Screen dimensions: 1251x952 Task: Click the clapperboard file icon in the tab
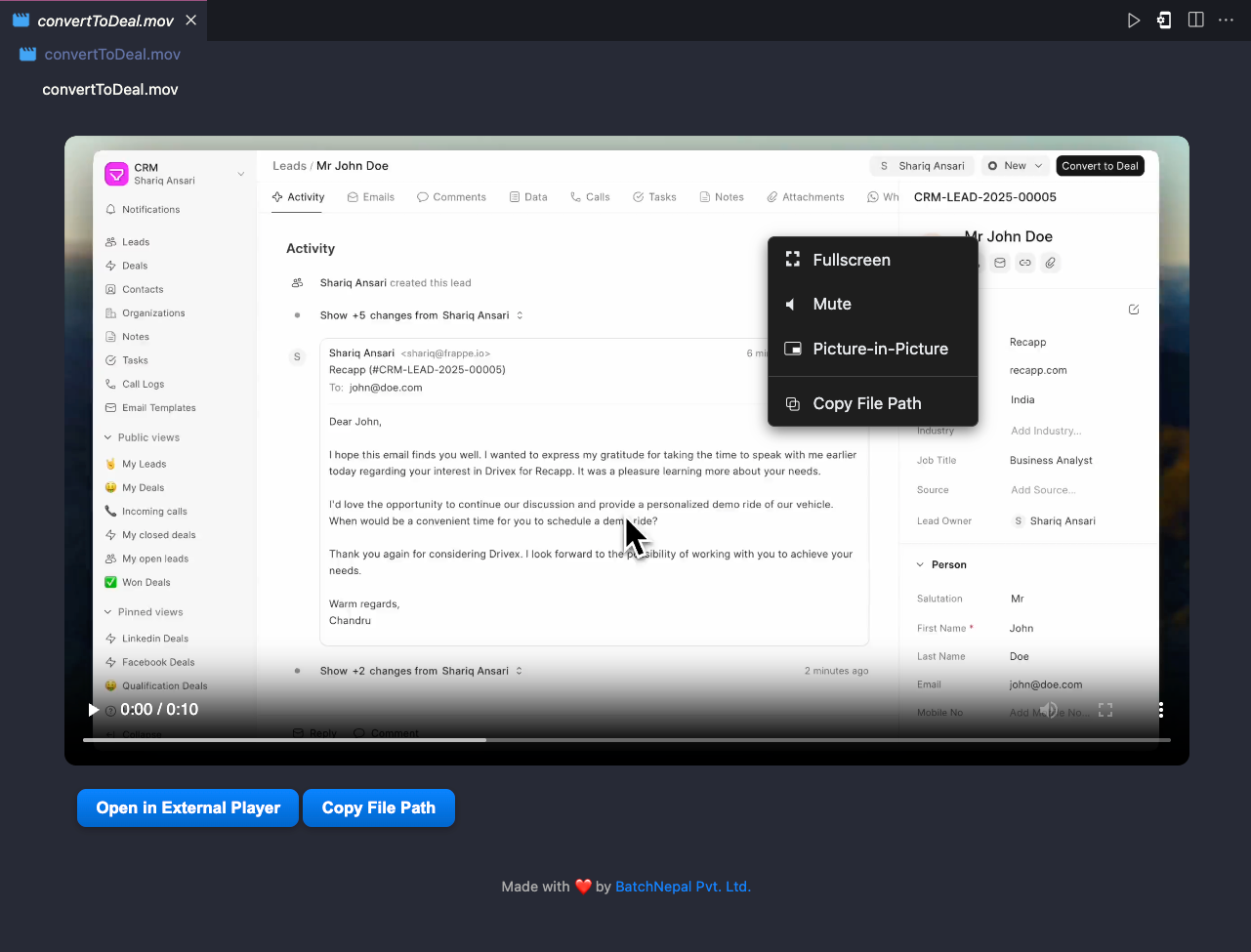[21, 21]
